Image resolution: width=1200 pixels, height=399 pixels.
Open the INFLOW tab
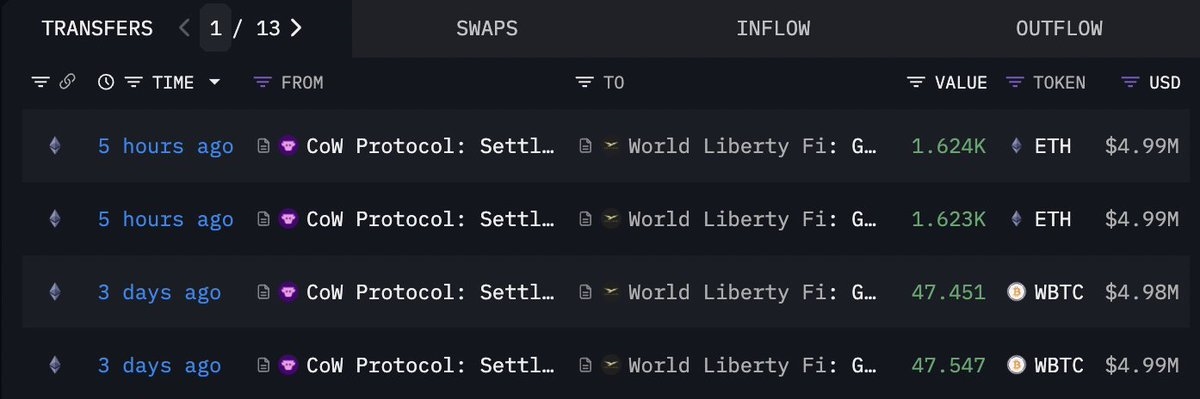(x=773, y=28)
